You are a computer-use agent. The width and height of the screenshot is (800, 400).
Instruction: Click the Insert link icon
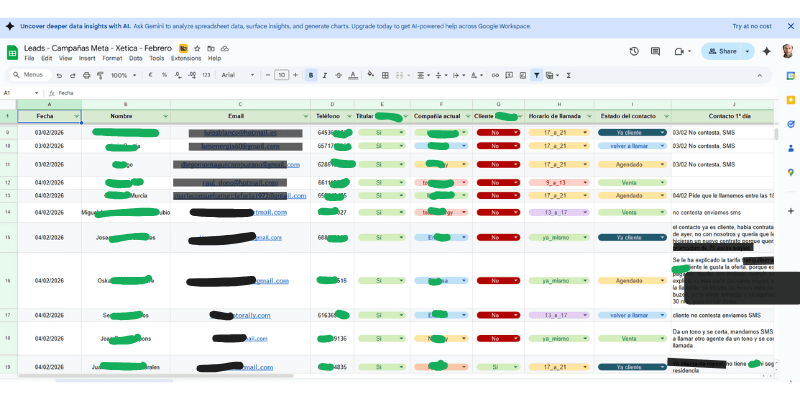(495, 76)
